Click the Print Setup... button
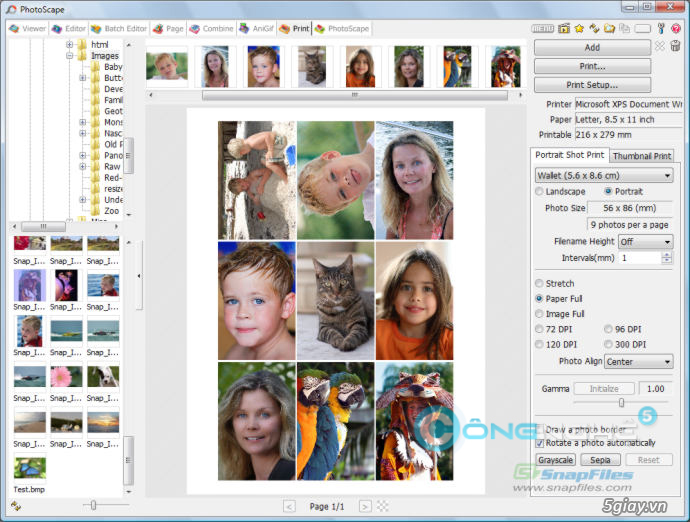This screenshot has height=522, width=690. (592, 85)
